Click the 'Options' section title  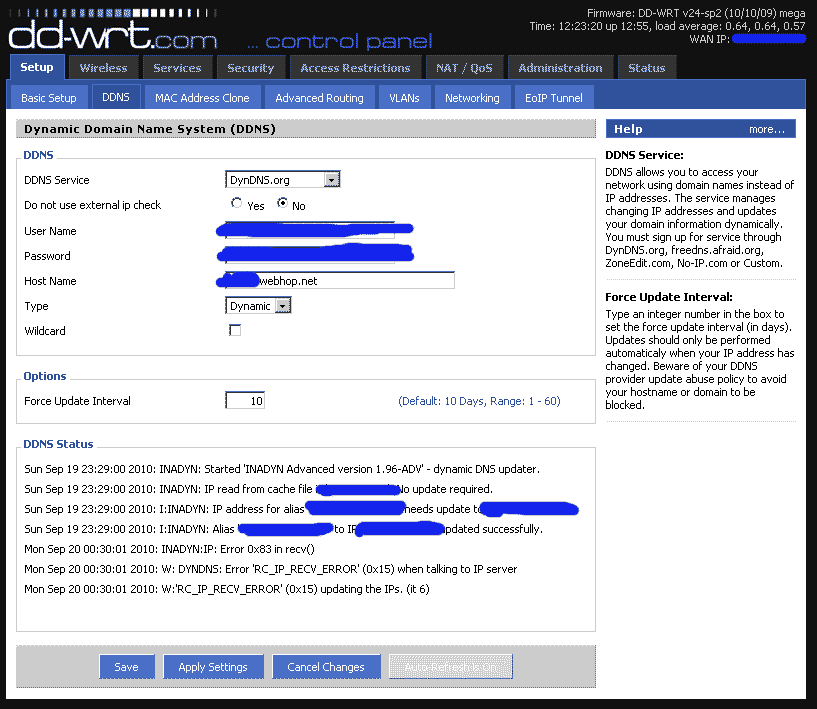45,376
